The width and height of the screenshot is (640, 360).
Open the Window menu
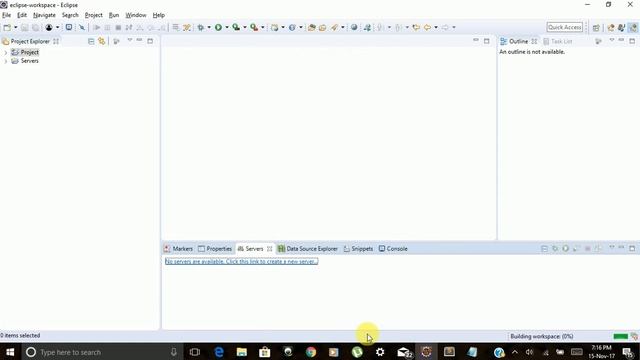136,15
